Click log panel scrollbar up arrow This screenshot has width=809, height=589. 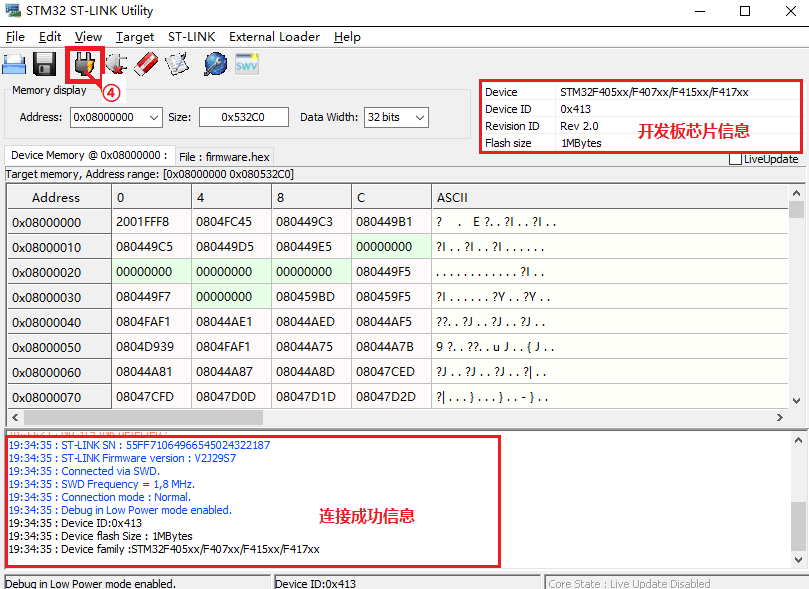tap(798, 440)
